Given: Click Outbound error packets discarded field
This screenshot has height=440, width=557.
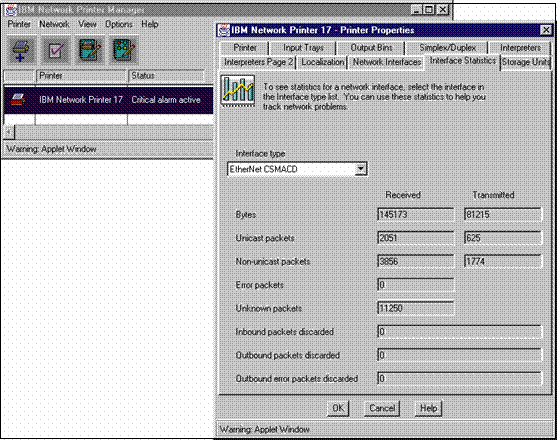Looking at the screenshot, I should click(x=459, y=379).
